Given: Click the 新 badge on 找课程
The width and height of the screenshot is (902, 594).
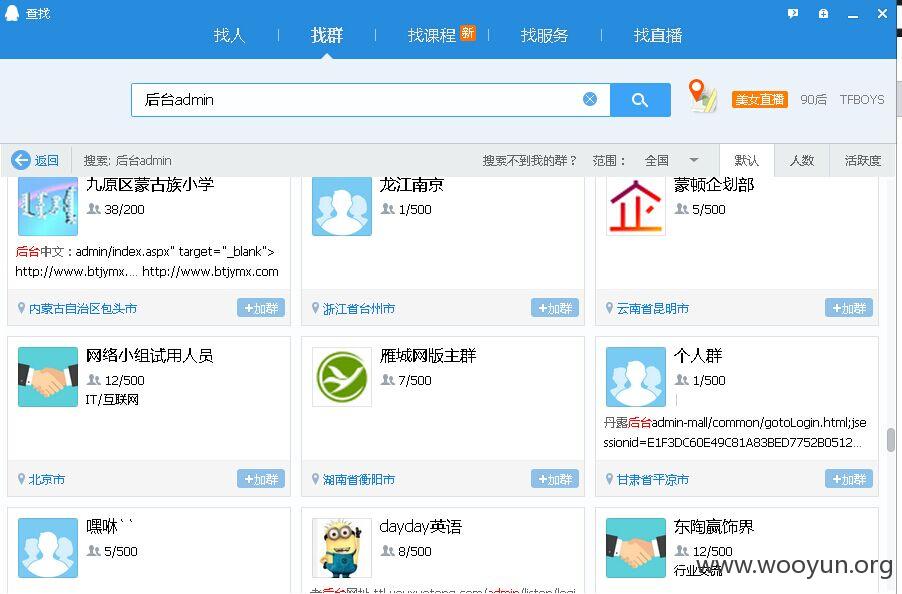Looking at the screenshot, I should (x=468, y=33).
